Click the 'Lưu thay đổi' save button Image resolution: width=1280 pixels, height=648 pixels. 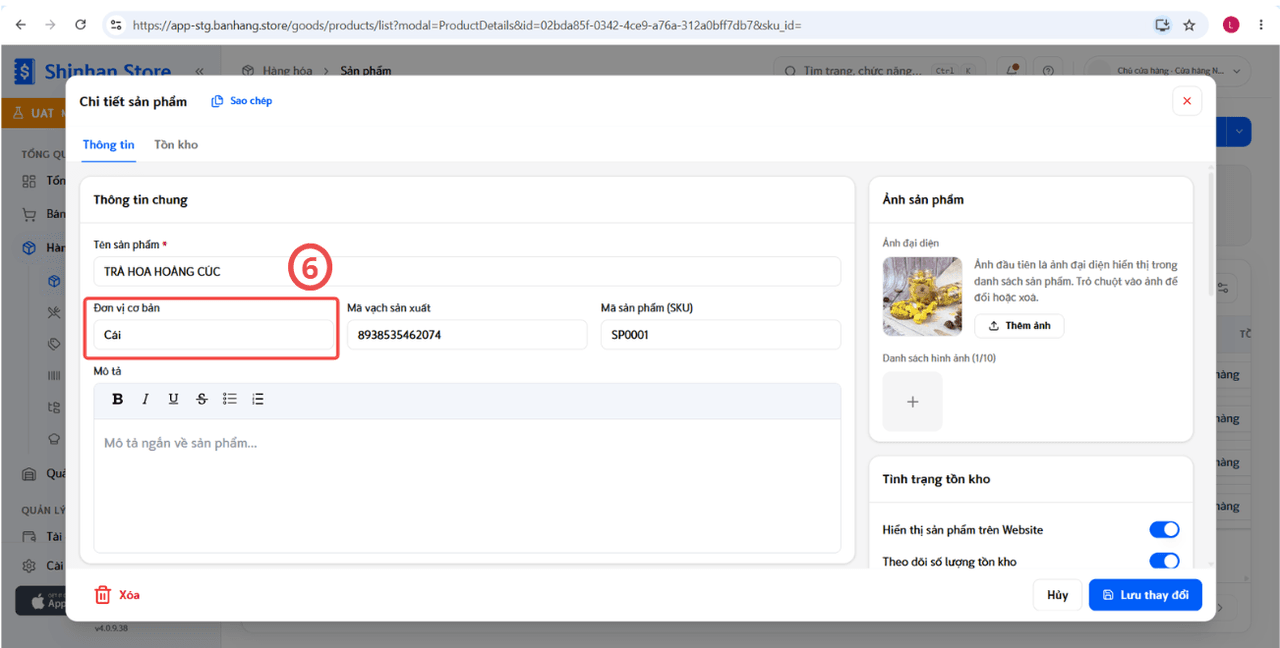tap(1145, 595)
